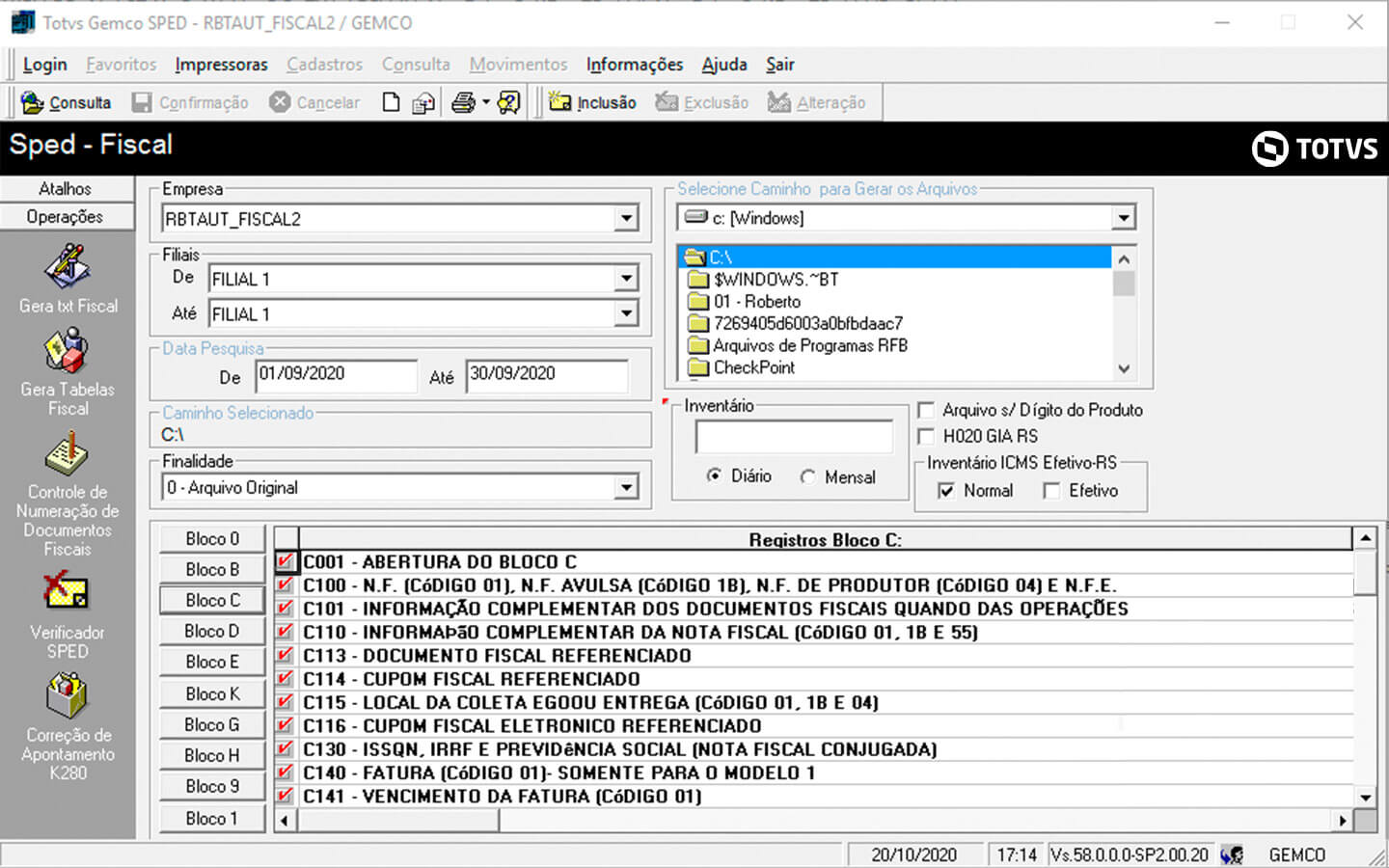The width and height of the screenshot is (1389, 868).
Task: Launch the Verificador SPED tool
Action: (68, 590)
